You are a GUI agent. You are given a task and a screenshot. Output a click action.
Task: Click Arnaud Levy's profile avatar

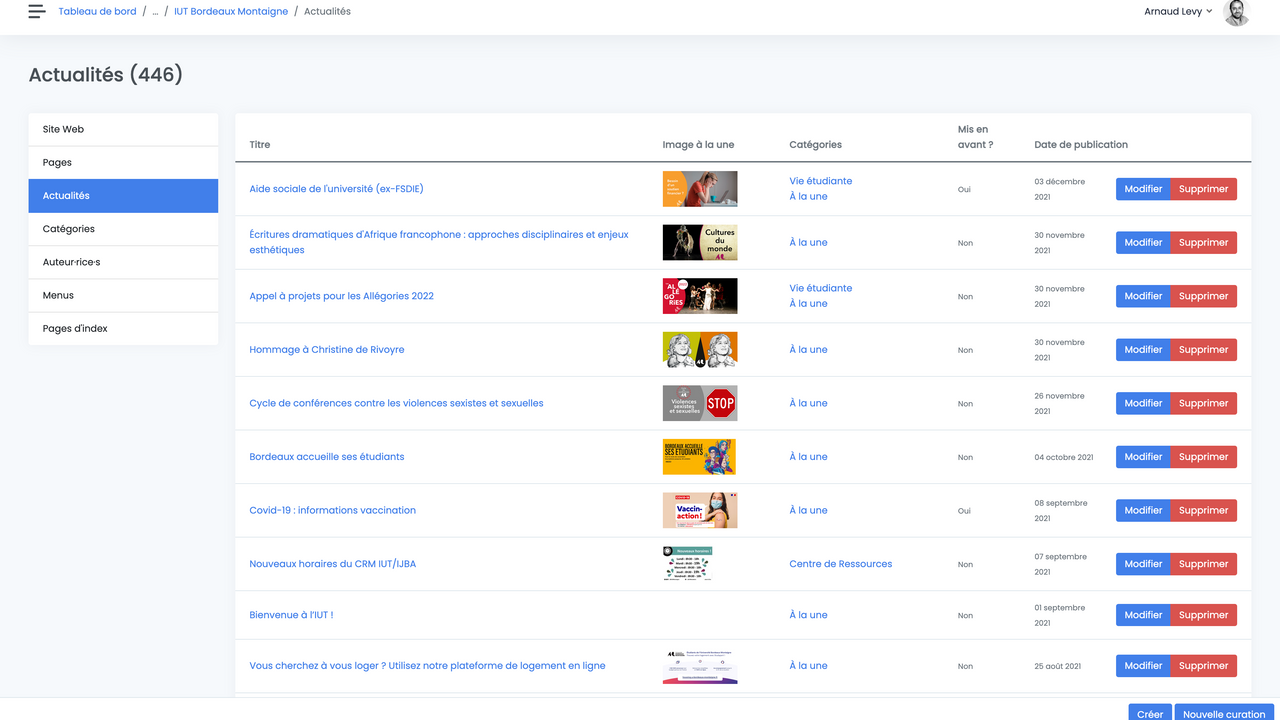1236,12
